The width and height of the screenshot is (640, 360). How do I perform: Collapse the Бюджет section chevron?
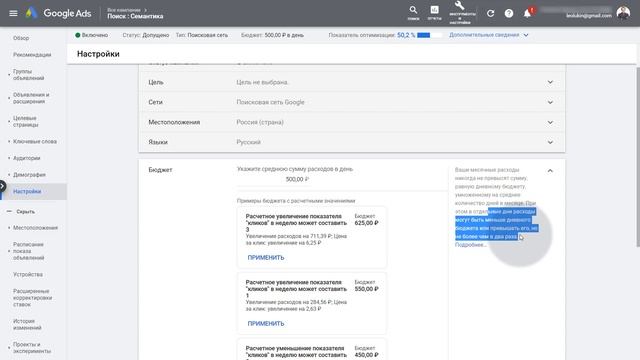(x=550, y=171)
